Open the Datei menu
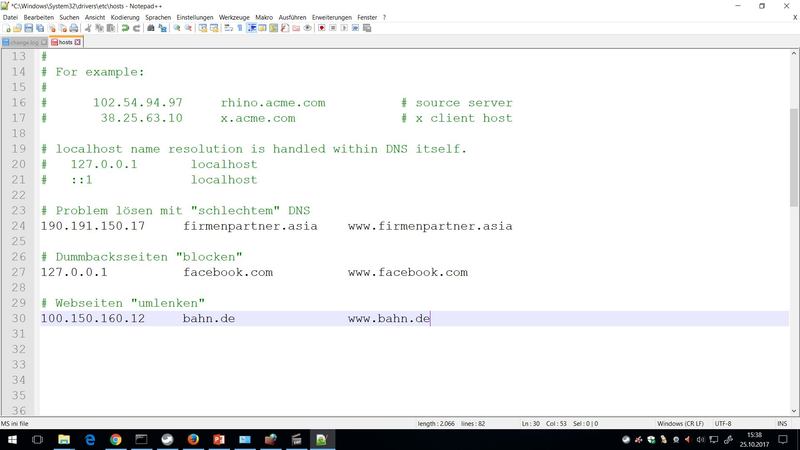 coord(10,17)
